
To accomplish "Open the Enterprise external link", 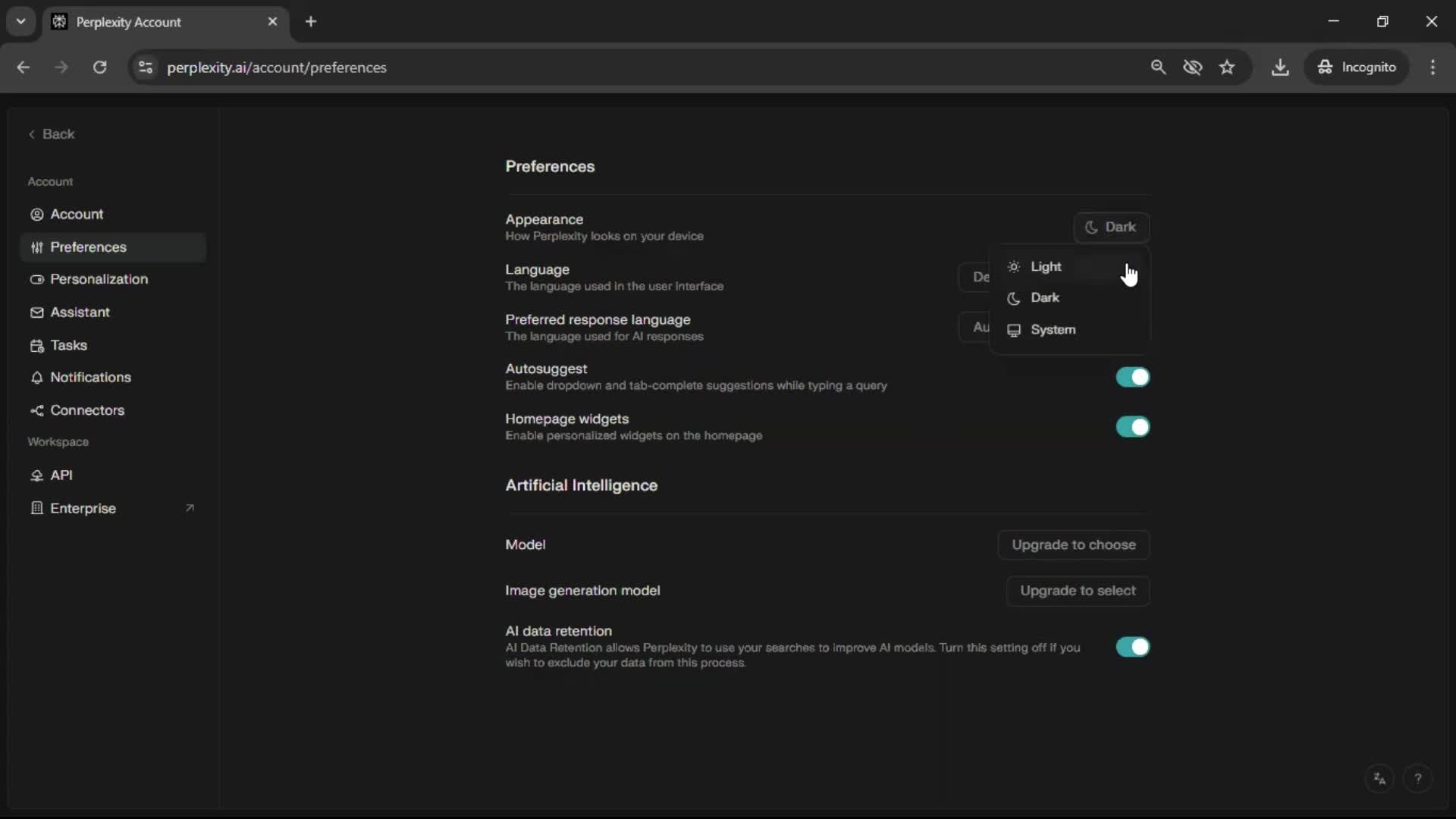I will click(83, 508).
